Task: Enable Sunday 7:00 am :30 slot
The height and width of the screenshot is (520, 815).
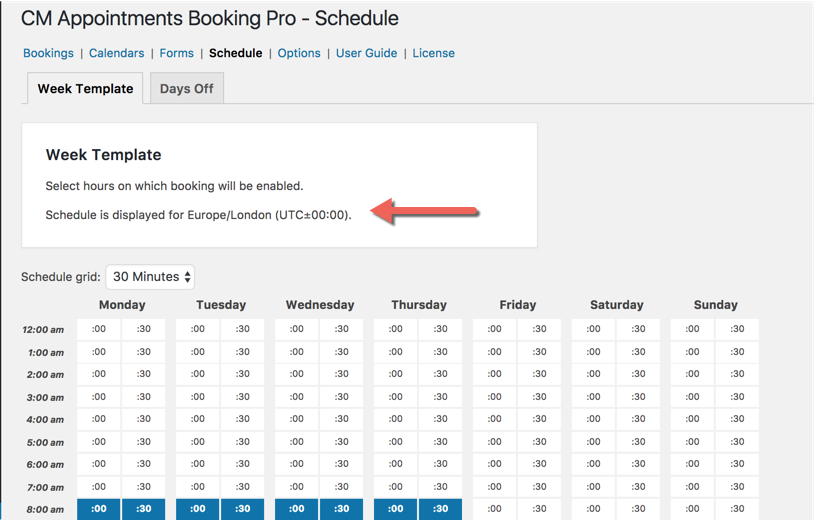Action: tap(737, 487)
